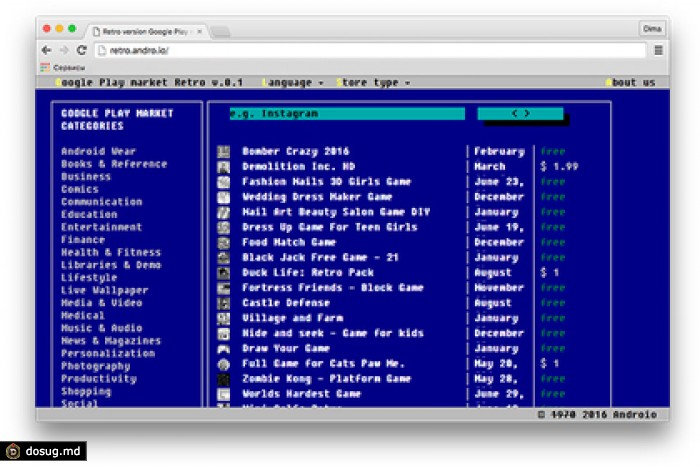Screen dimensions: 700x466
Task: Click the browser forward arrow
Action: pos(64,50)
